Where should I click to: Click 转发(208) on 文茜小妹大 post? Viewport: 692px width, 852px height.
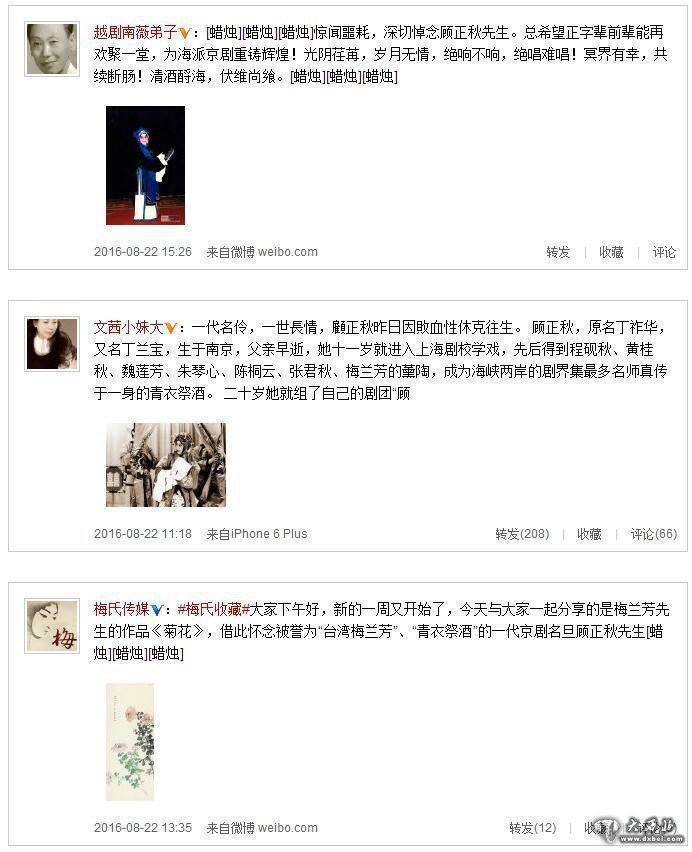tap(522, 534)
